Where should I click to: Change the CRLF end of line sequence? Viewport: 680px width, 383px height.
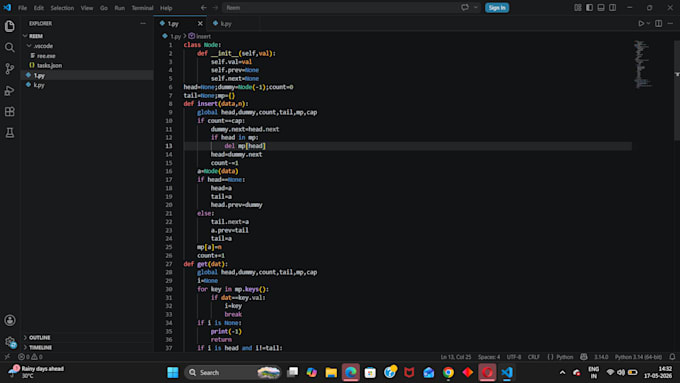(x=533, y=357)
